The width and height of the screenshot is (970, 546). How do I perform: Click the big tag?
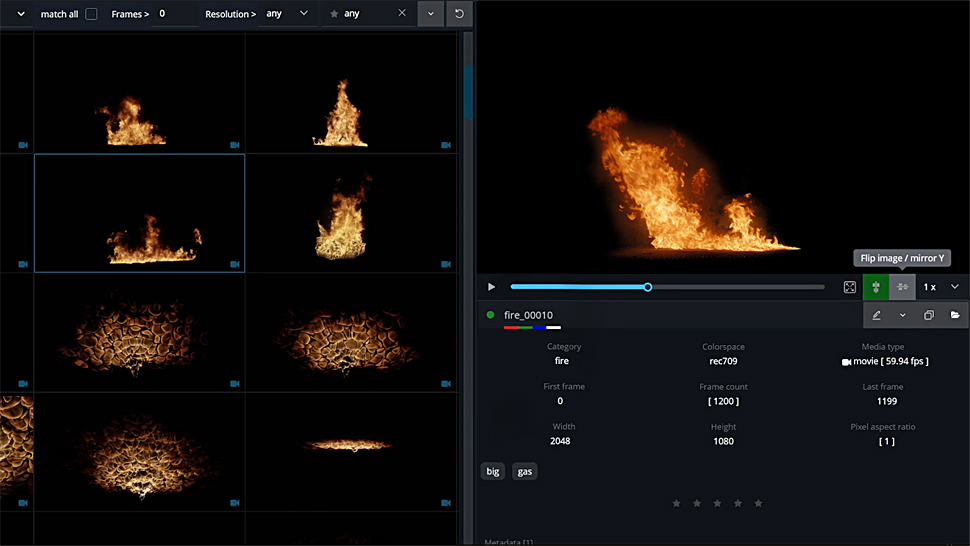[492, 471]
